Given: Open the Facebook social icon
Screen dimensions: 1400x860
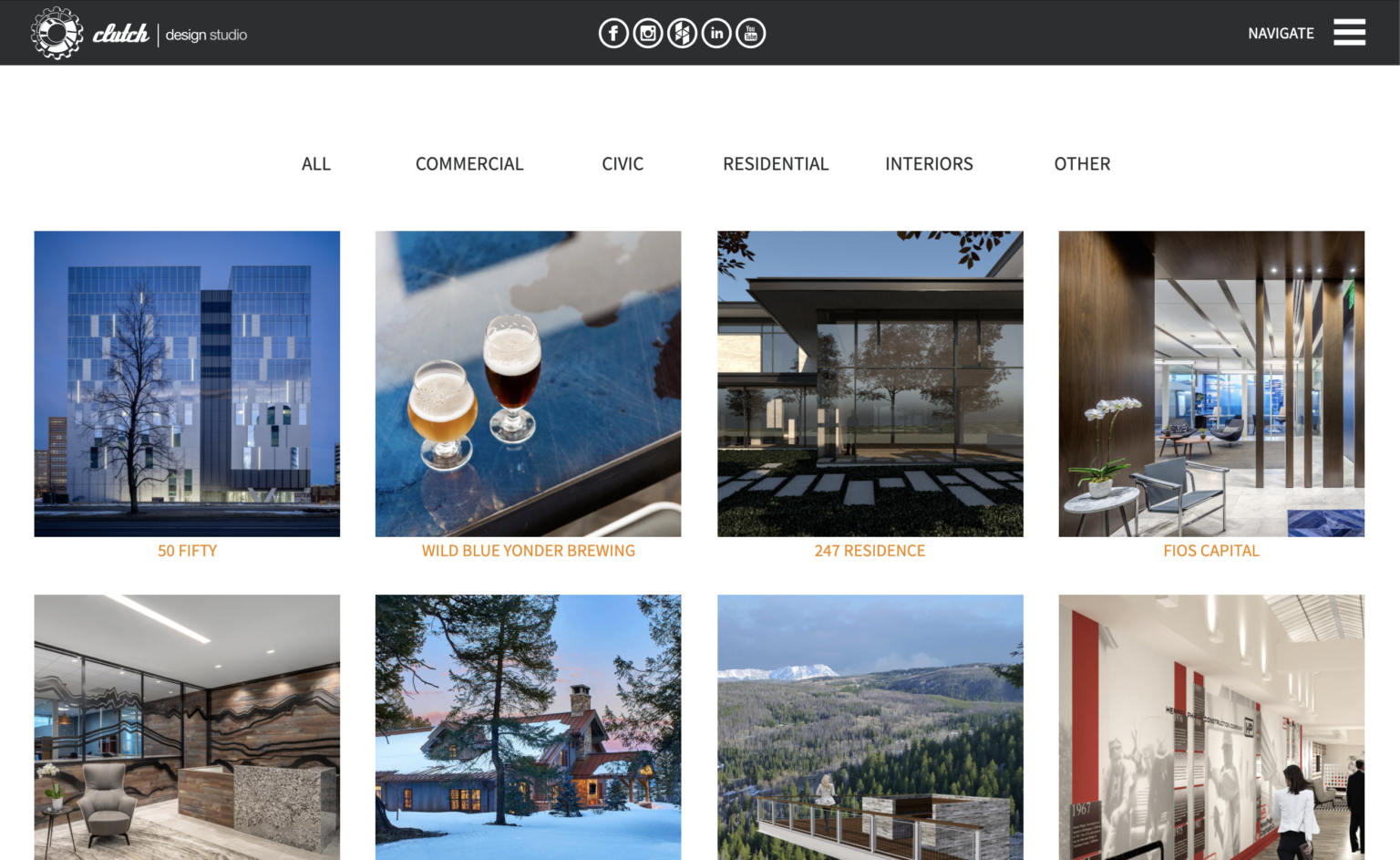Looking at the screenshot, I should click(613, 34).
